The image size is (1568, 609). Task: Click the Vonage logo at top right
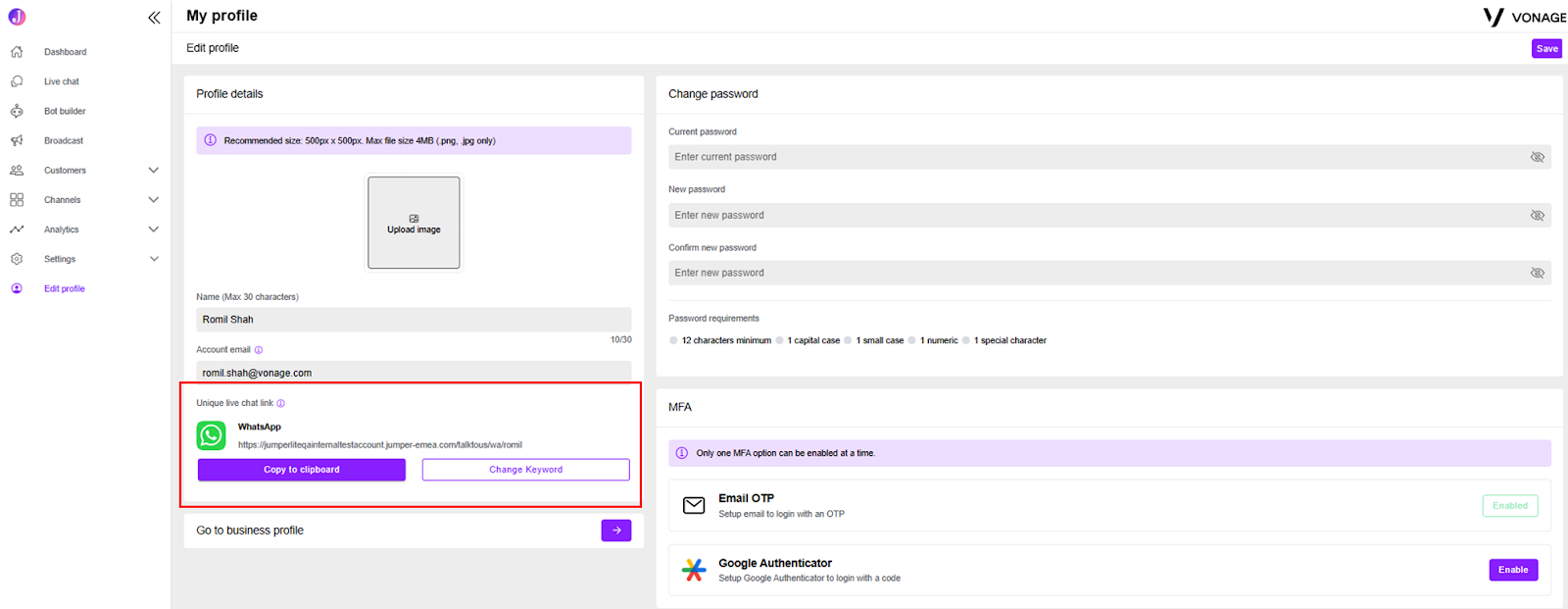1524,17
